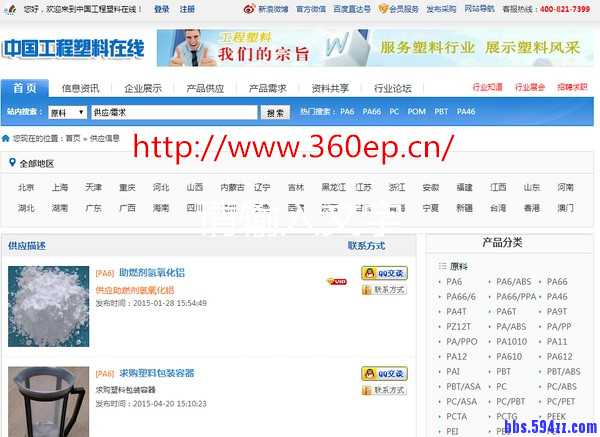Screen dimensions: 600x437
Task: Click hot search keyword PA46
Action: coord(466,112)
